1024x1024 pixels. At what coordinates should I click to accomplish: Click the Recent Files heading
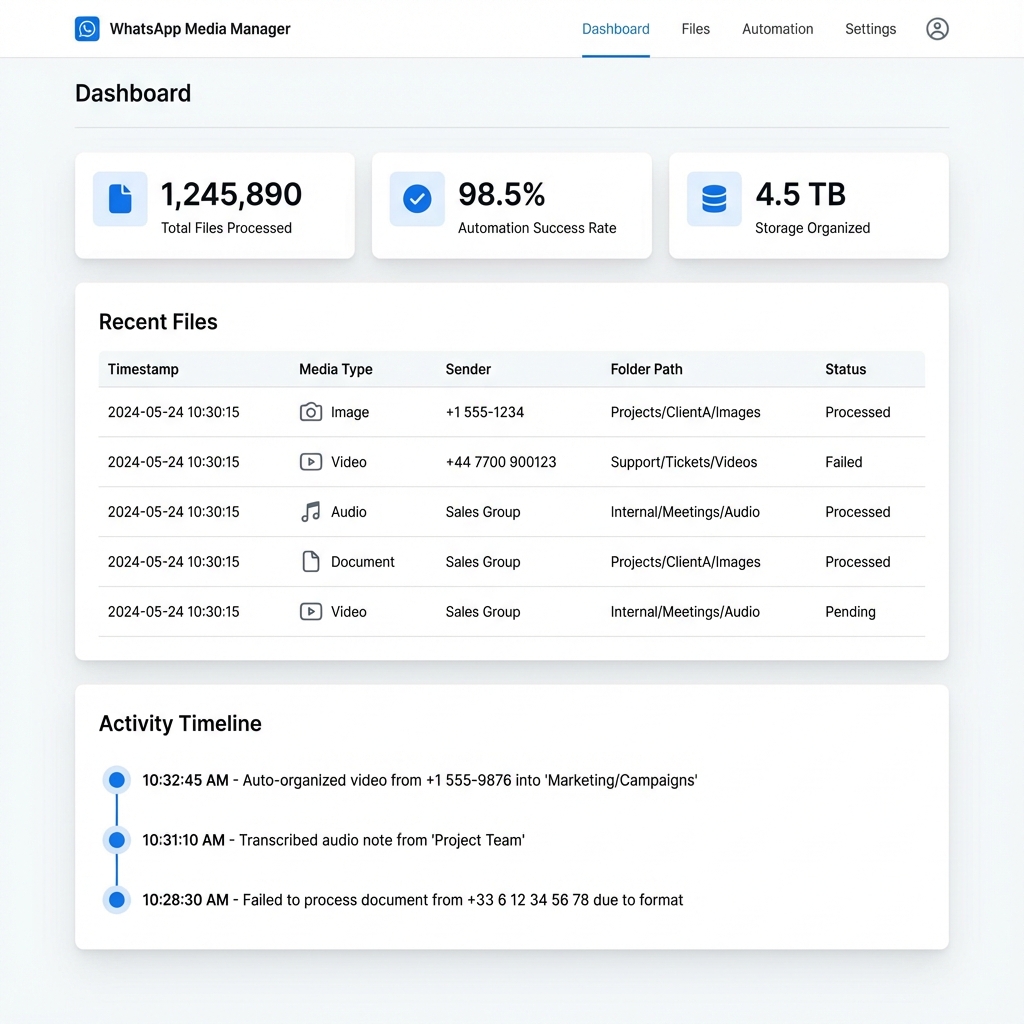tap(158, 322)
